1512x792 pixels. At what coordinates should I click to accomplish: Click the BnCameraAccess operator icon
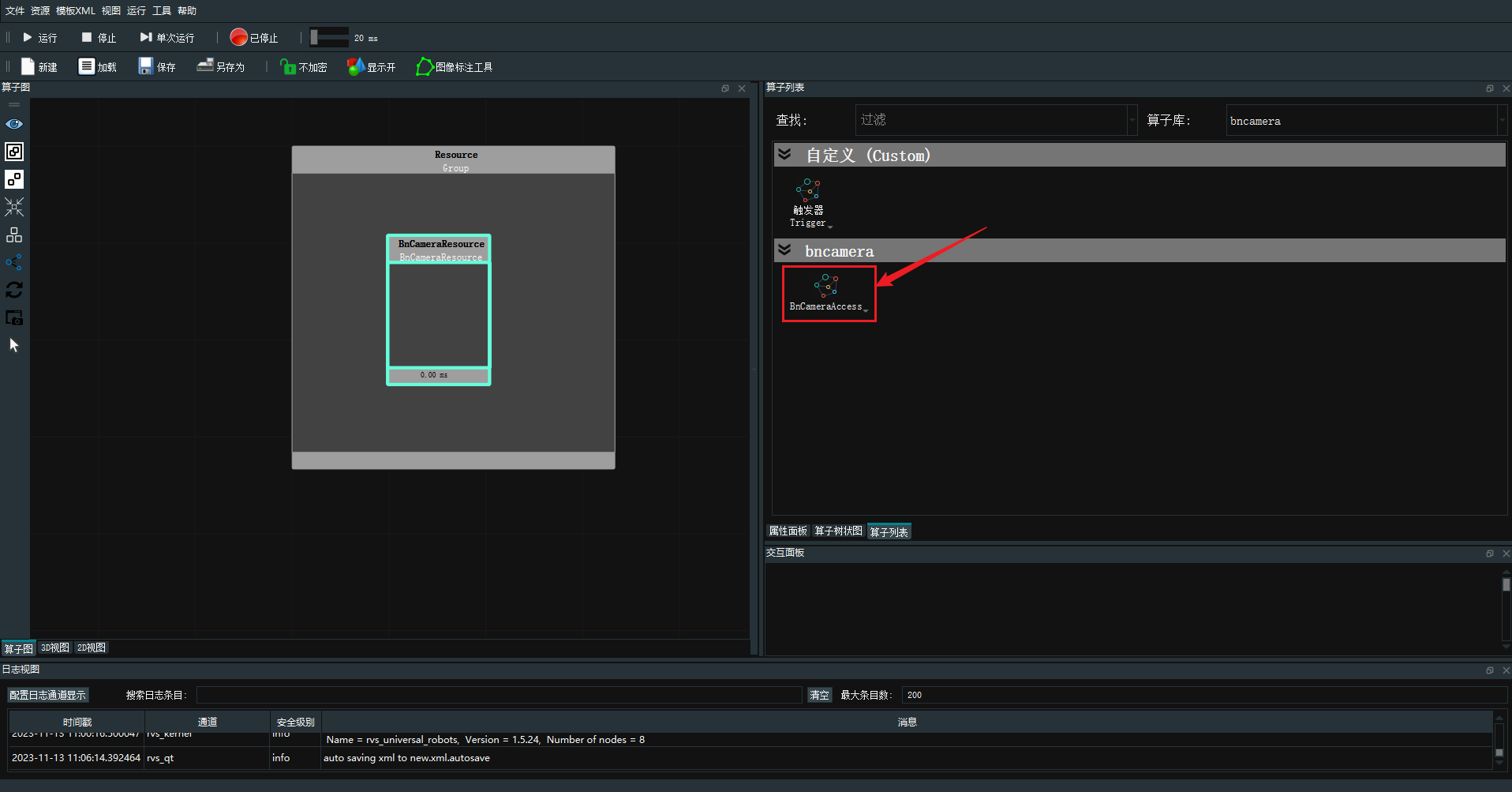pos(826,286)
